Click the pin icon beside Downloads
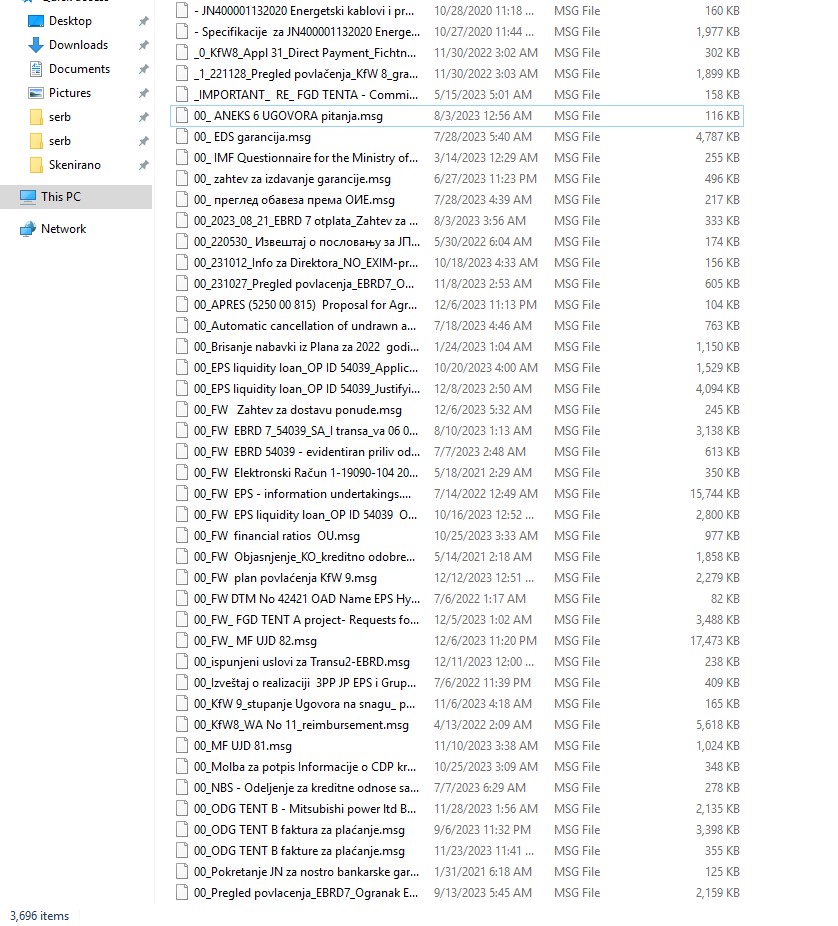 (x=144, y=45)
